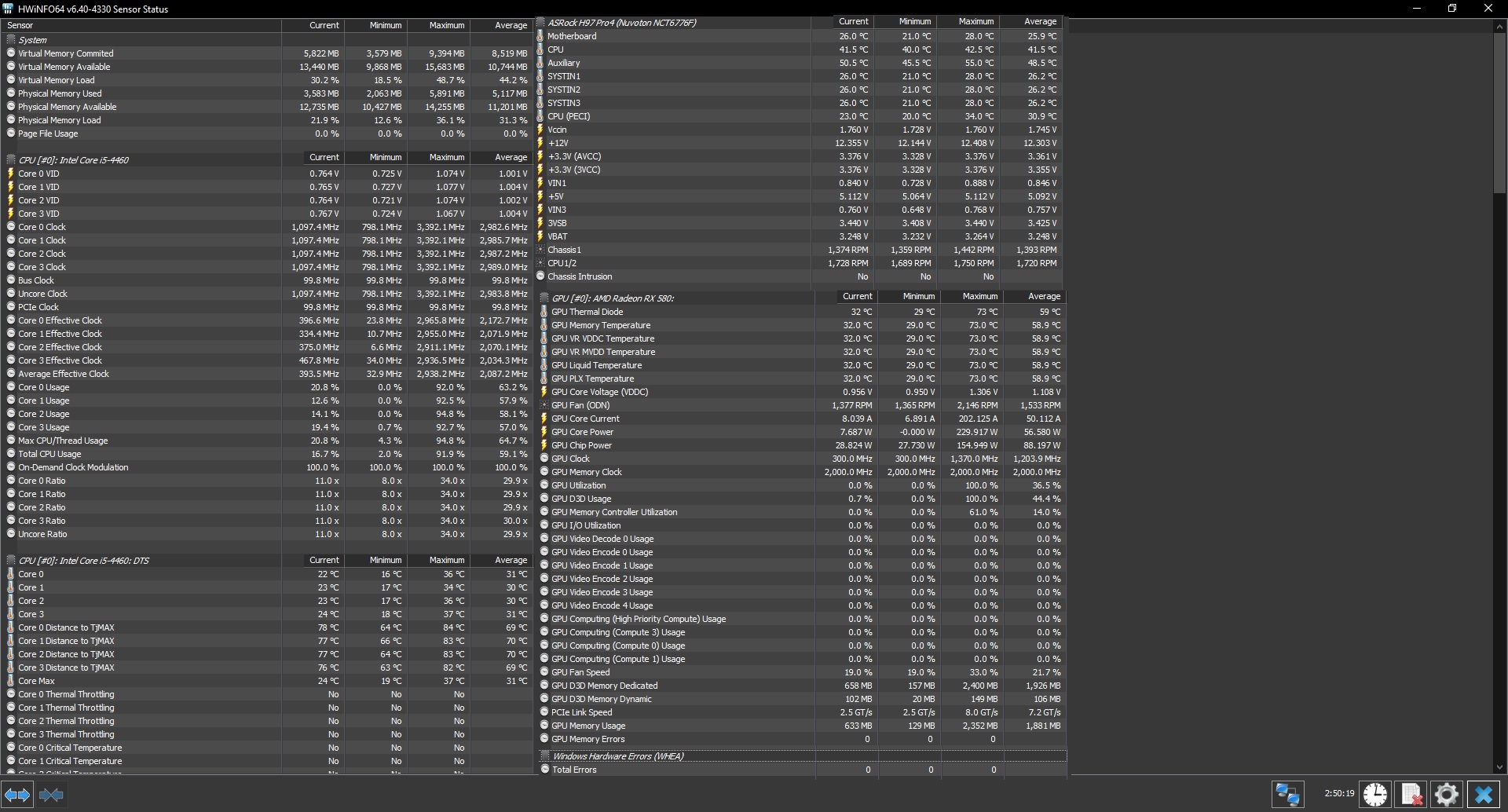
Task: Click the lightning icon beside GPU Core Power
Action: tap(544, 432)
